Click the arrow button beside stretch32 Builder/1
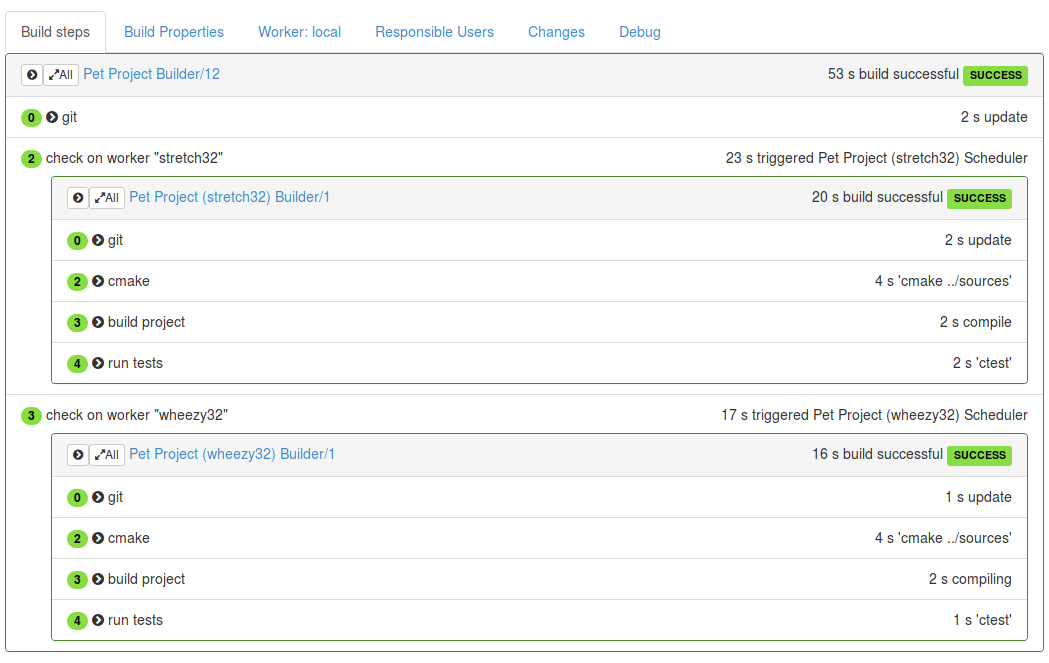 pyautogui.click(x=78, y=197)
